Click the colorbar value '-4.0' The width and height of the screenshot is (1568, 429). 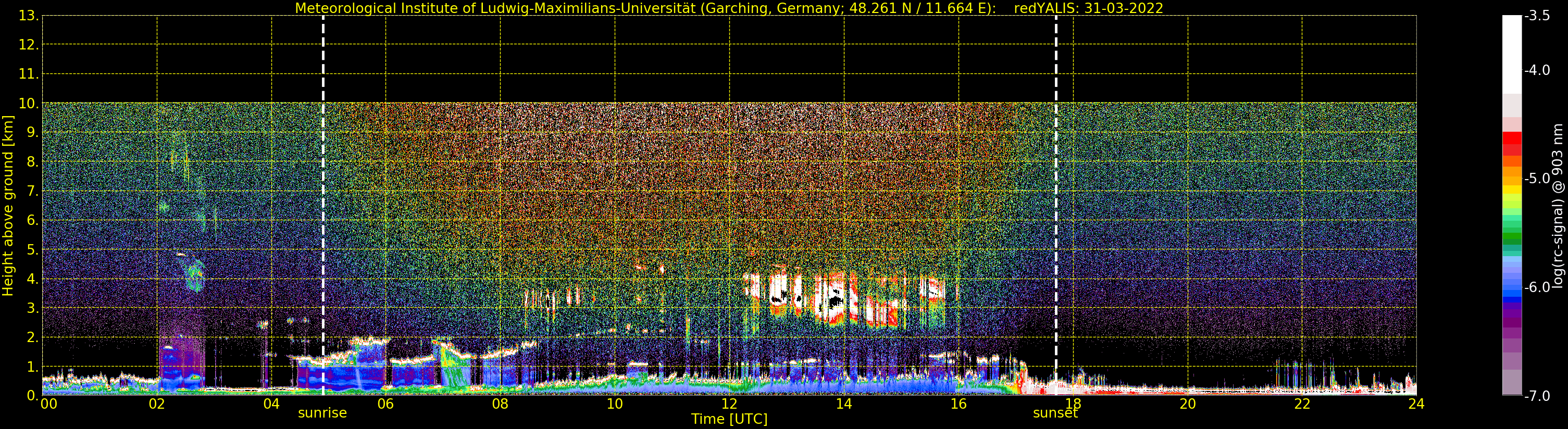click(1537, 70)
